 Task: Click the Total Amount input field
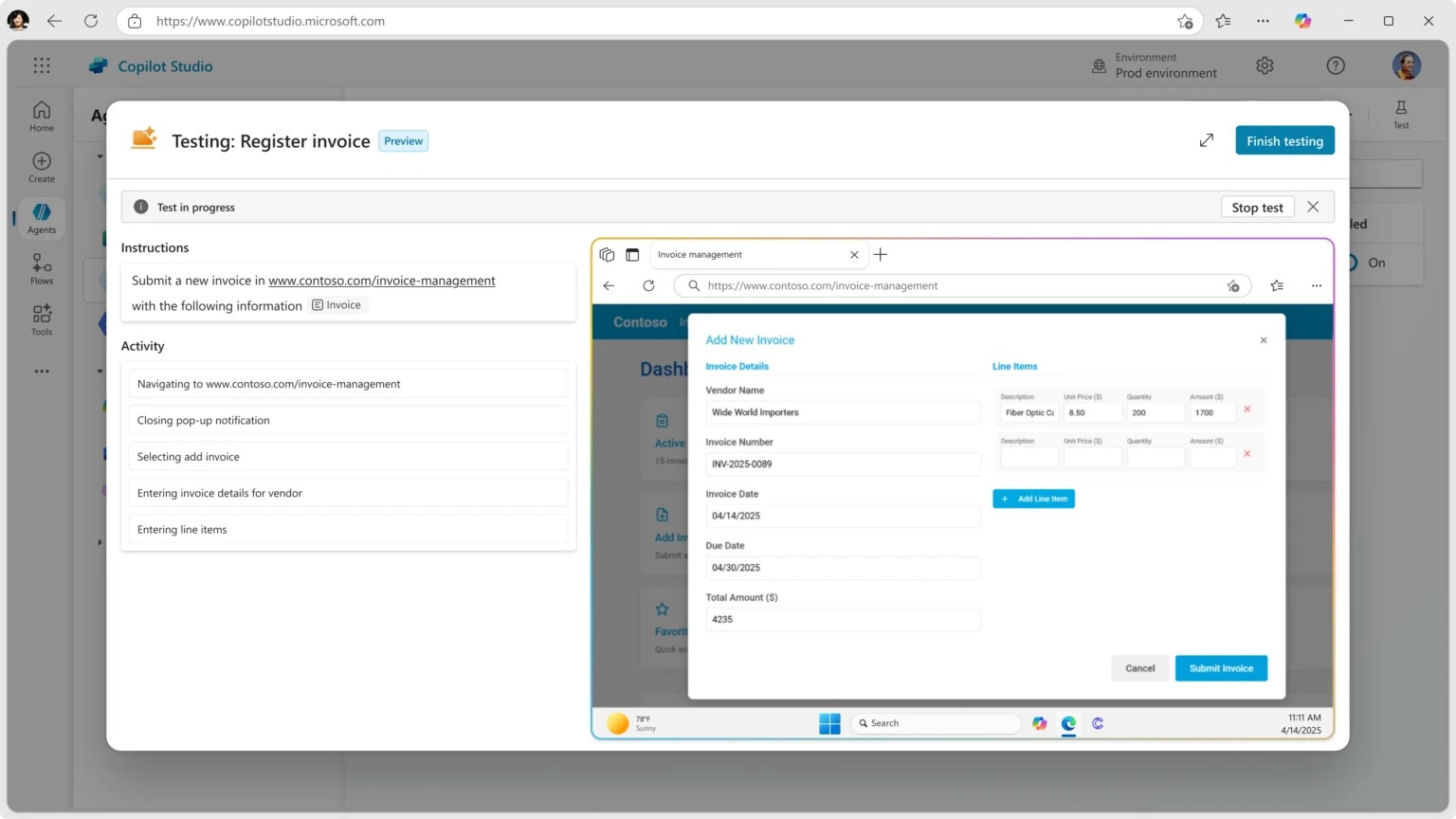pos(842,619)
